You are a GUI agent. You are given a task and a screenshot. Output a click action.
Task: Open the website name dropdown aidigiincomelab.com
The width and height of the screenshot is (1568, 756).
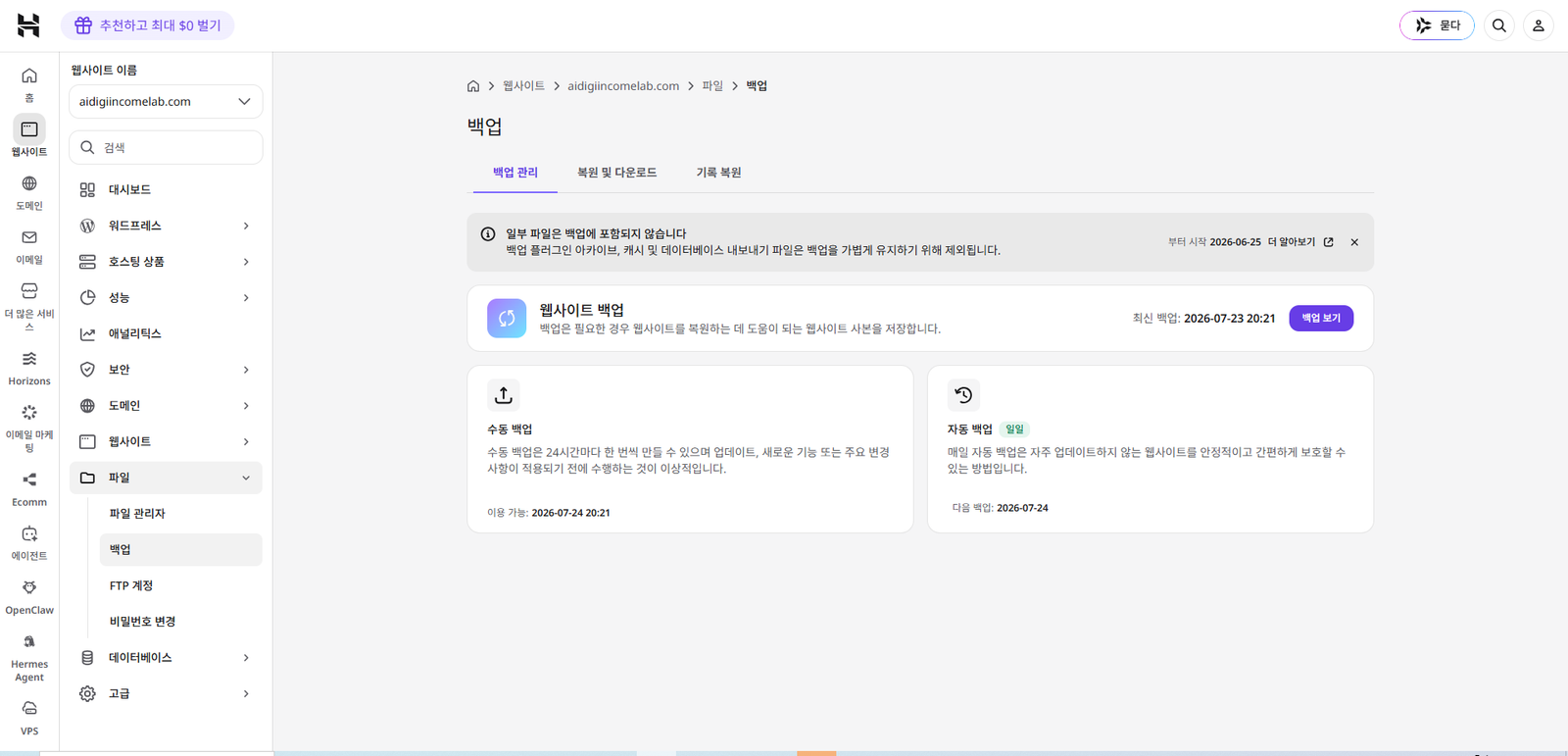coord(166,101)
